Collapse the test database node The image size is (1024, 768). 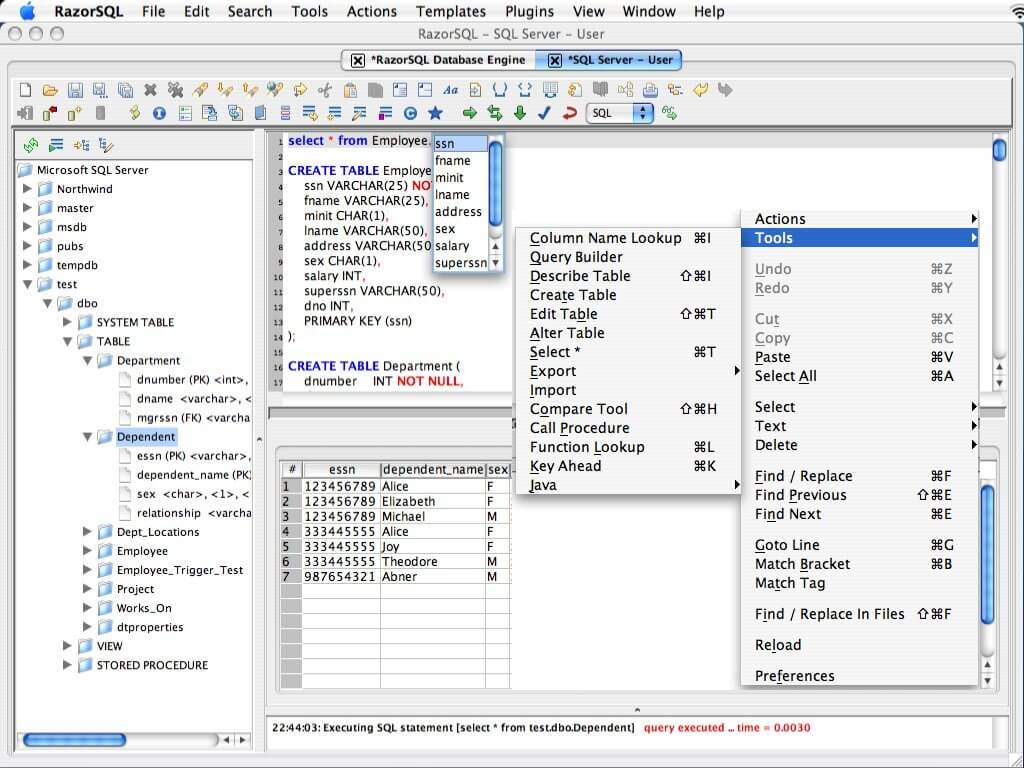(27, 284)
